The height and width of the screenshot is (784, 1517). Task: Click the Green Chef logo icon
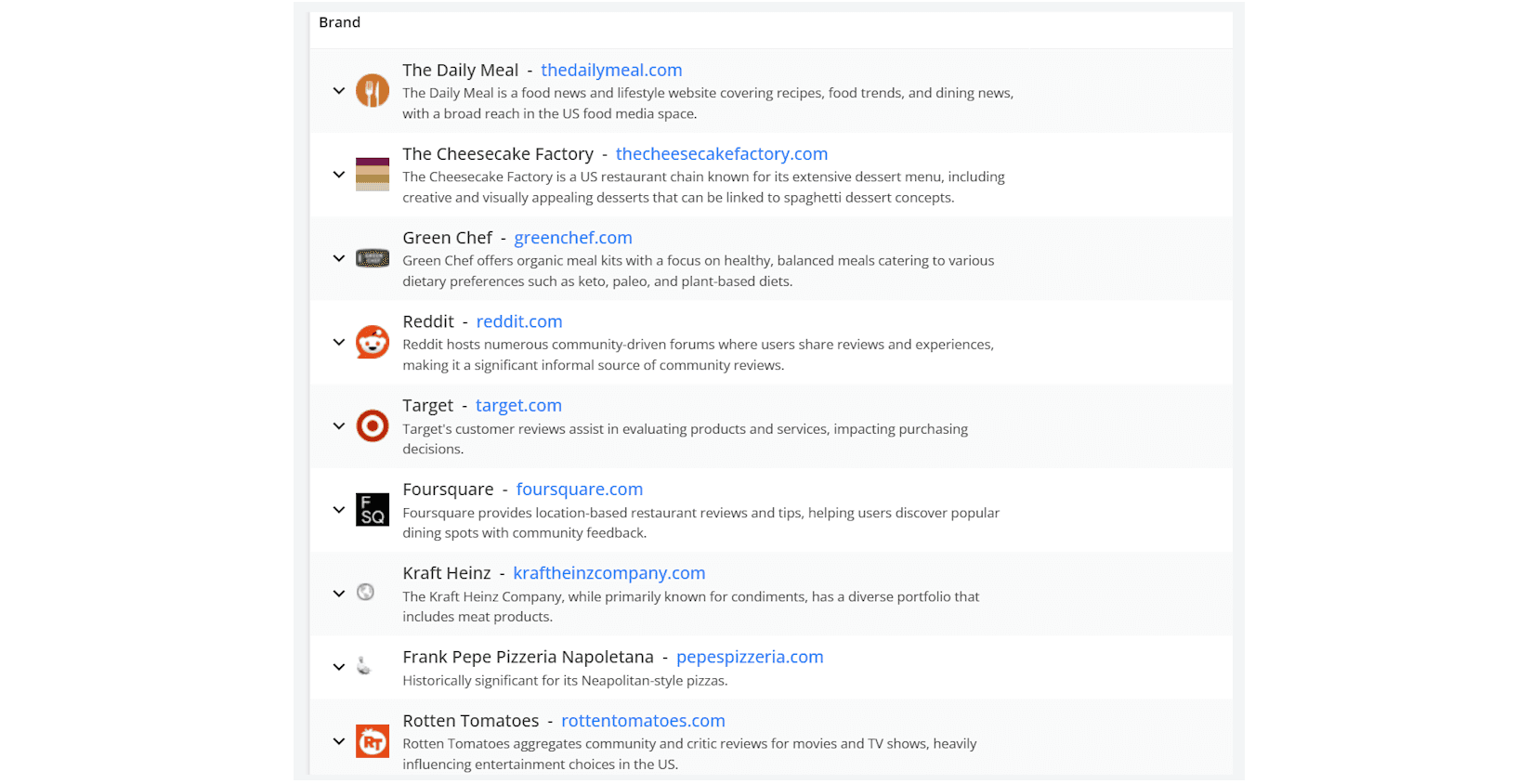pyautogui.click(x=373, y=258)
